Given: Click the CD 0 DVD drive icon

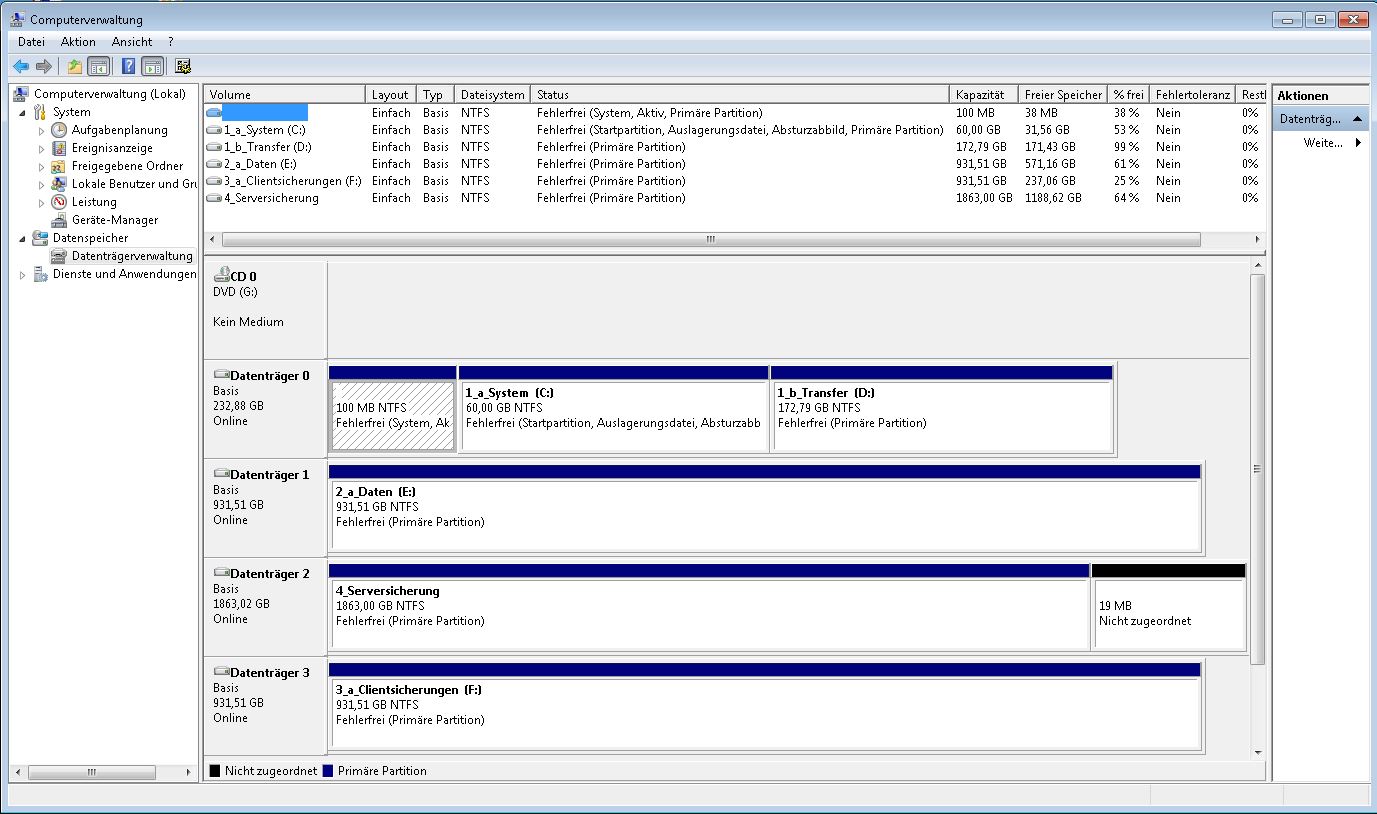Looking at the screenshot, I should [x=221, y=275].
